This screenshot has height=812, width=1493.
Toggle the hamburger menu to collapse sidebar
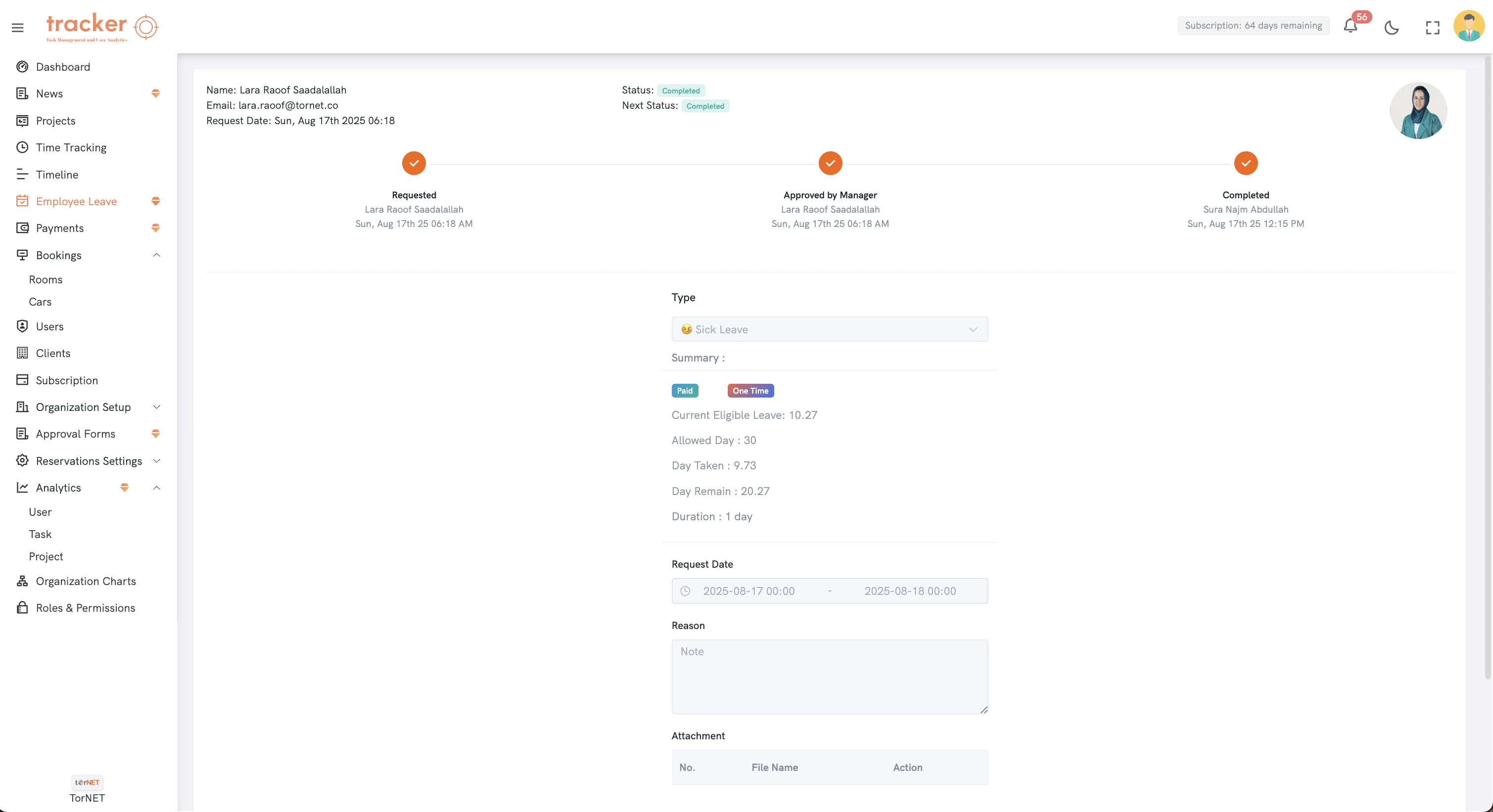[x=17, y=27]
